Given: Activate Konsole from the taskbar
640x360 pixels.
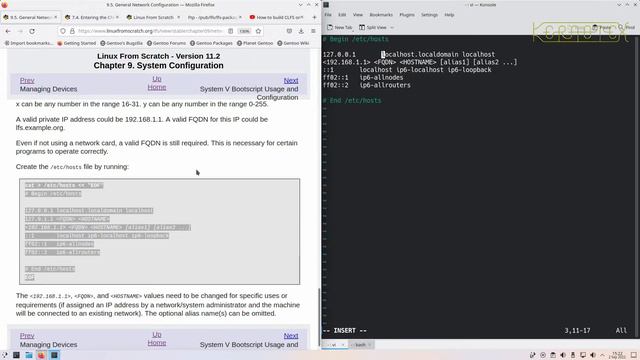Looking at the screenshot, I should [54, 355].
